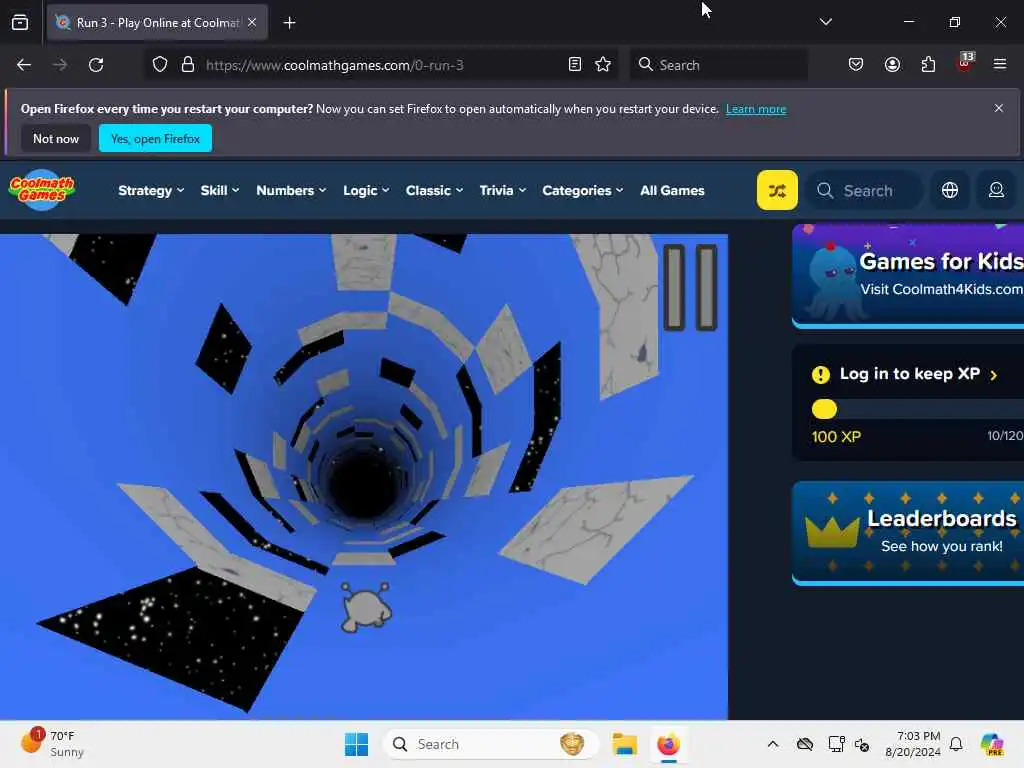Click the grey alien runner character
Viewport: 1024px width, 768px height.
(366, 607)
